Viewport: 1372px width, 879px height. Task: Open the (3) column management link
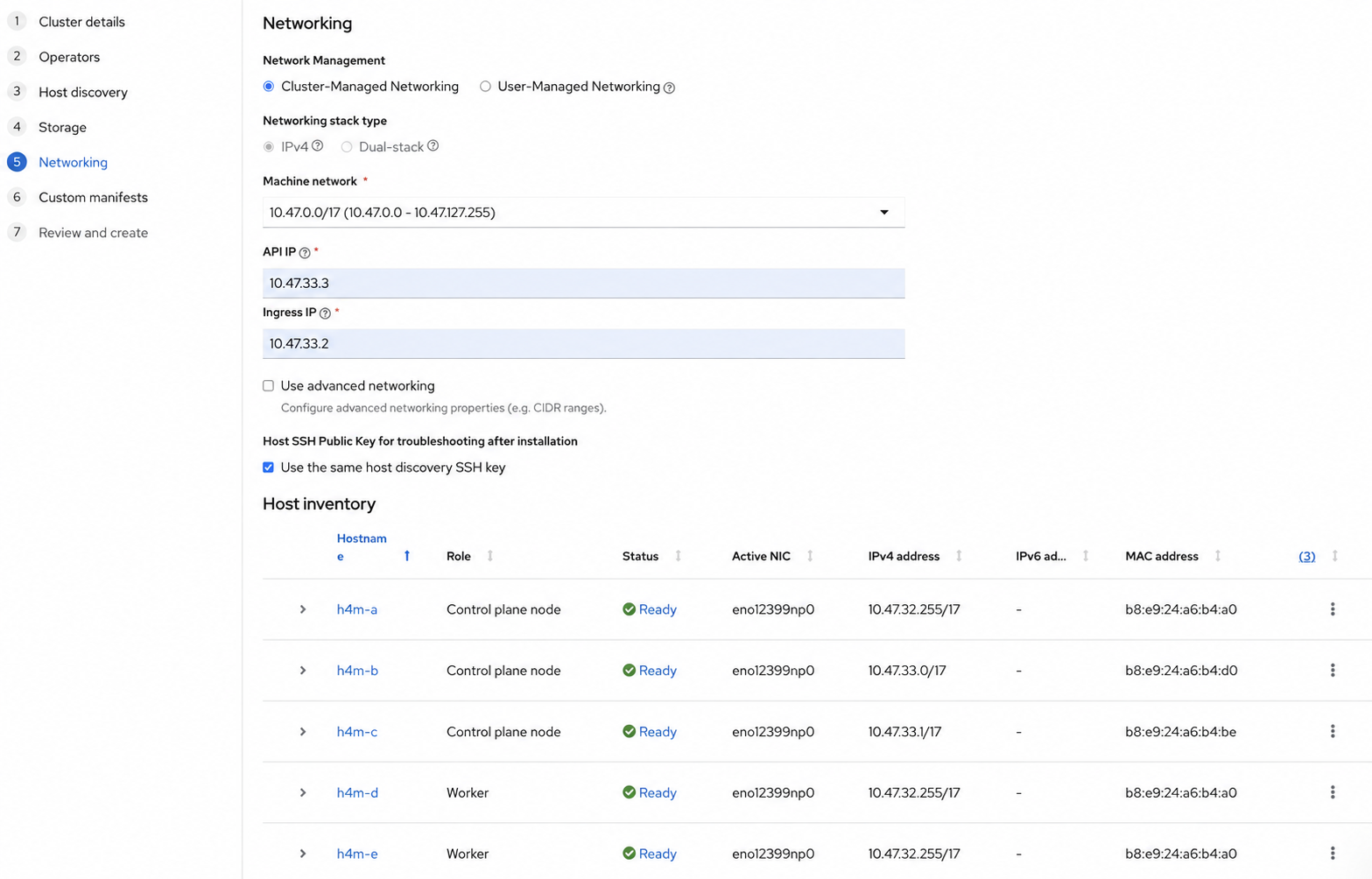point(1306,556)
